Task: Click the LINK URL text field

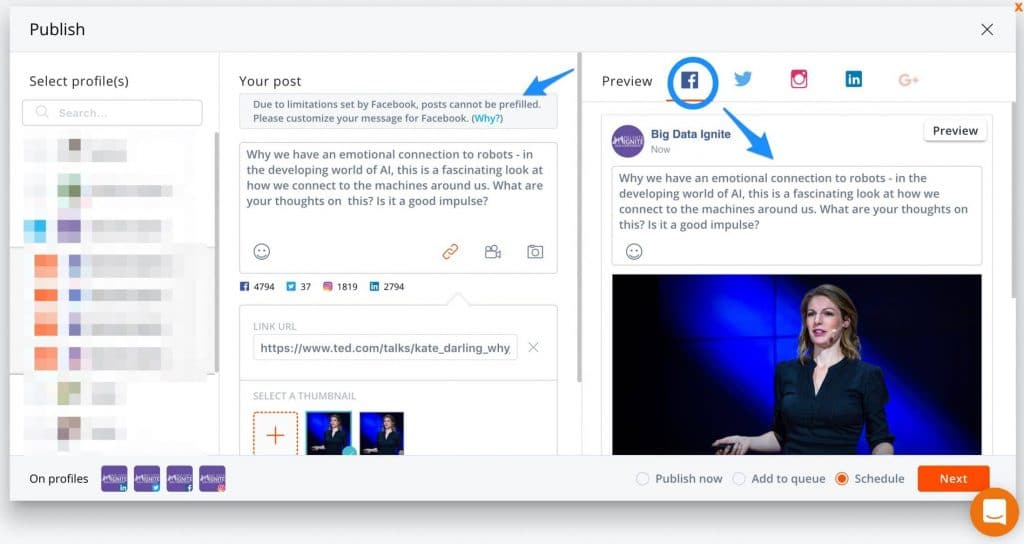Action: coord(385,348)
